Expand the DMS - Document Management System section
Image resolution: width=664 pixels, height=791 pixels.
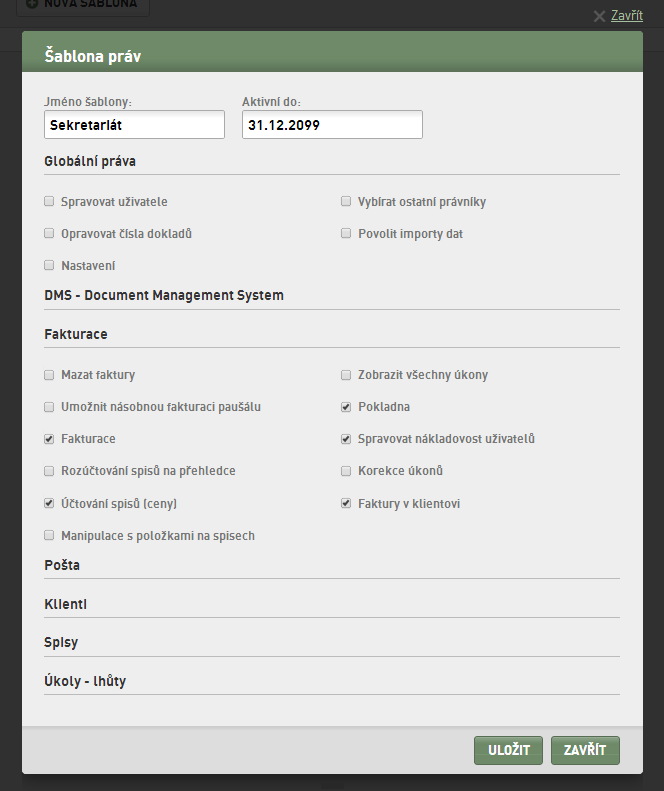(164, 295)
